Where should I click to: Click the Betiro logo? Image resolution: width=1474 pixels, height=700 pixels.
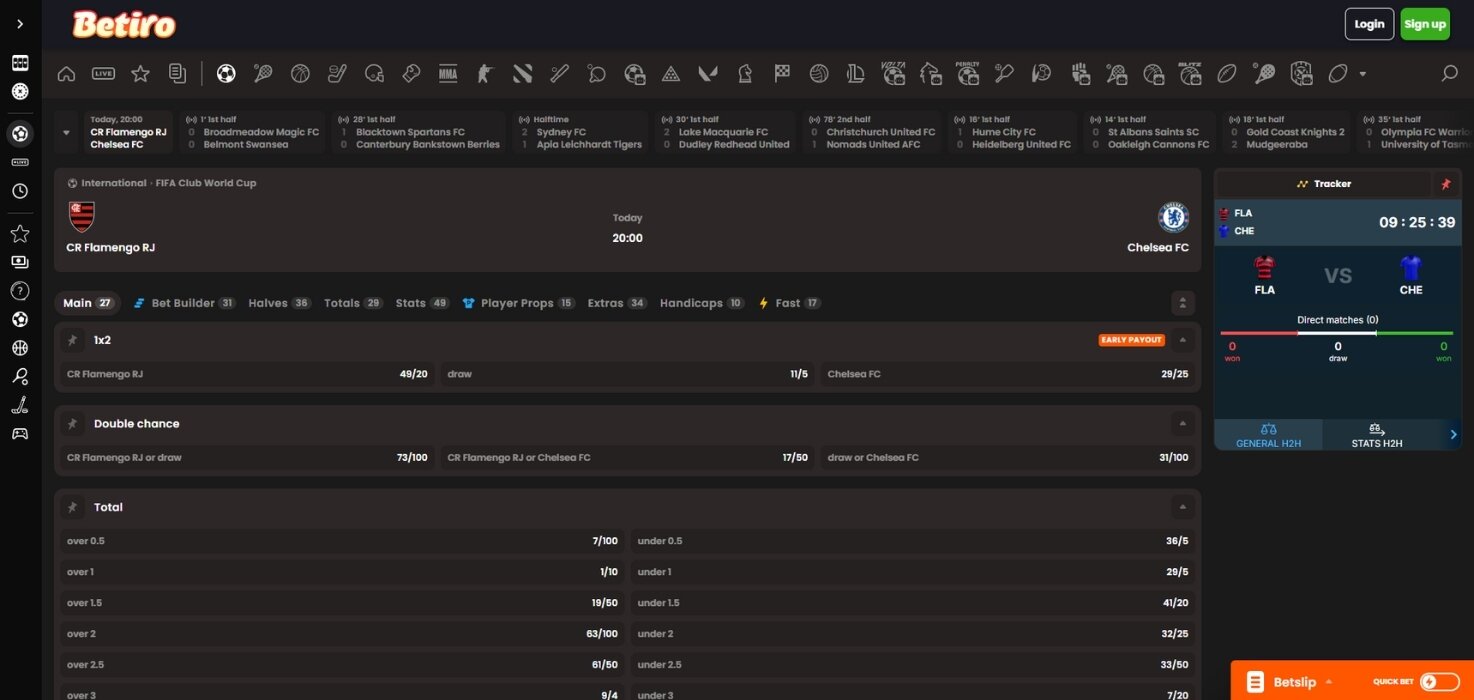pos(124,24)
